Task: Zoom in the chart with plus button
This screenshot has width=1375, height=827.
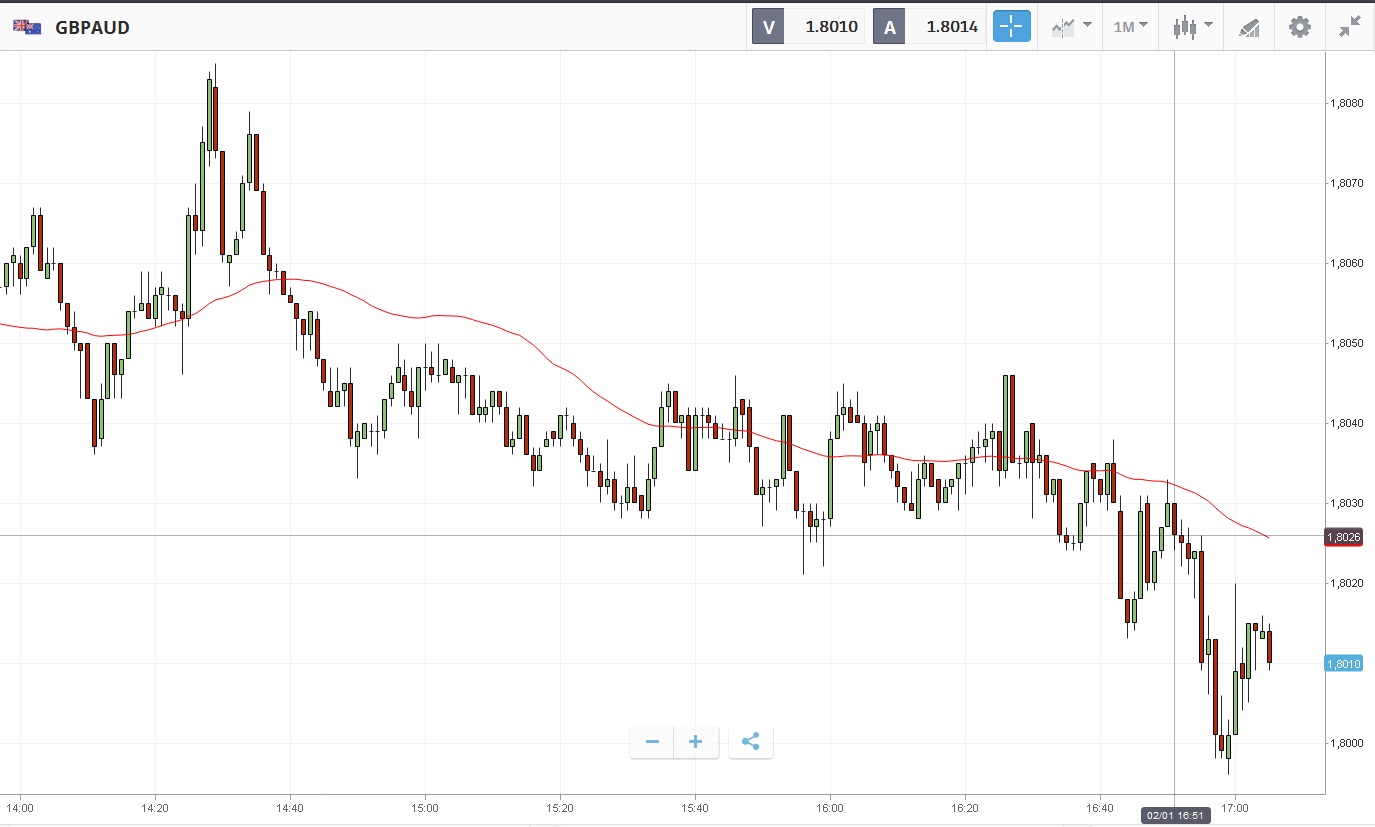Action: [x=696, y=742]
